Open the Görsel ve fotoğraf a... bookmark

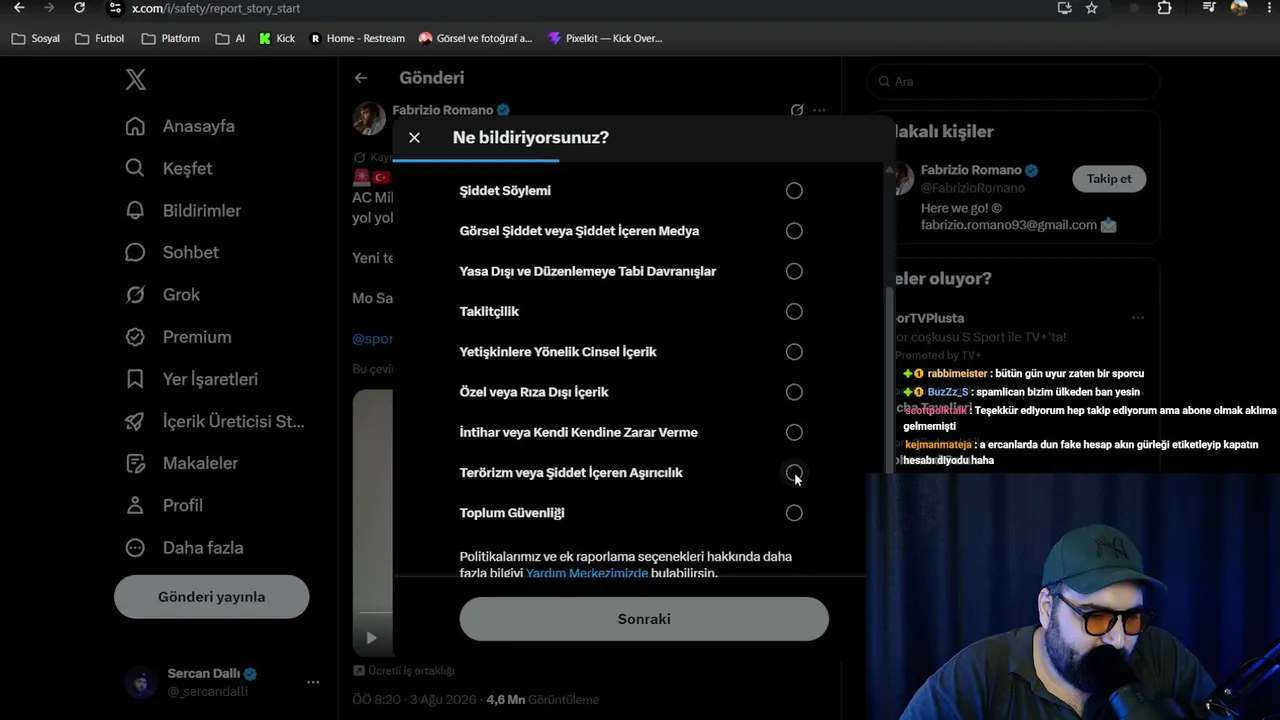(476, 39)
